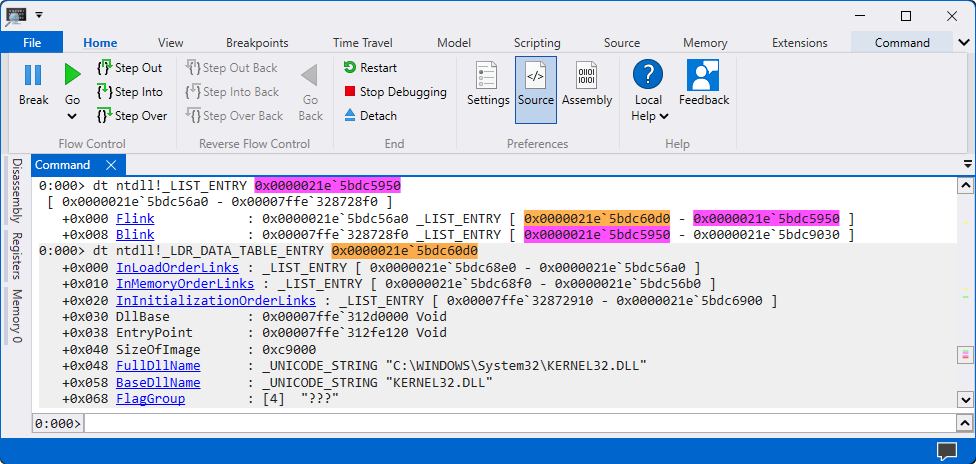Screen dimensions: 976x464
Task: Toggle Assembly mode preference
Action: [x=587, y=85]
